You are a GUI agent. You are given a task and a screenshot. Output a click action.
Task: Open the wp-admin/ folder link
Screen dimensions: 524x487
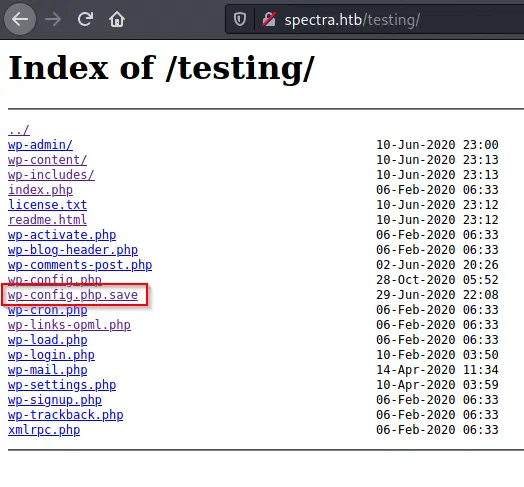40,145
